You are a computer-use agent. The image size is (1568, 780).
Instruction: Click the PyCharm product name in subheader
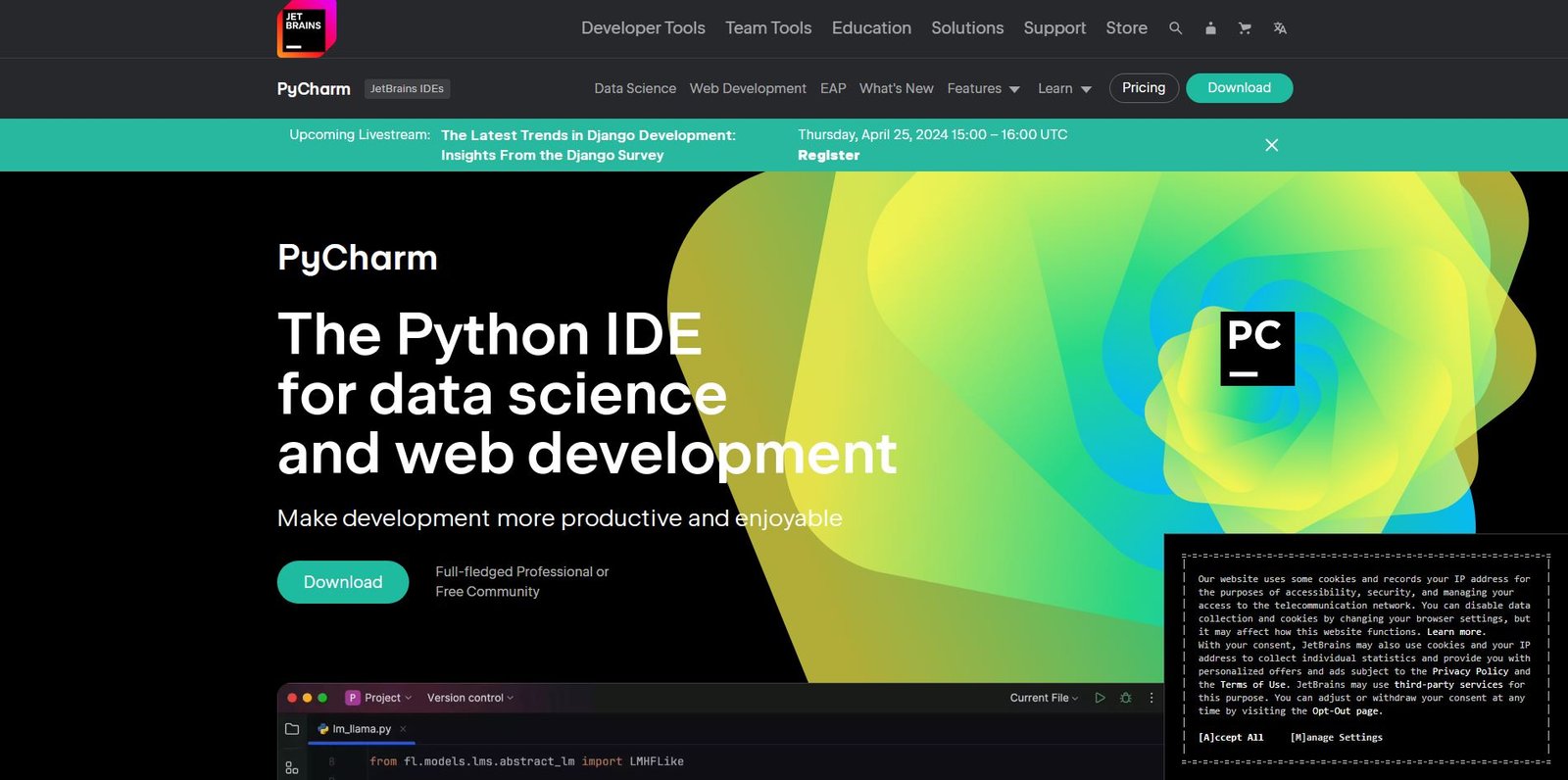pos(314,89)
